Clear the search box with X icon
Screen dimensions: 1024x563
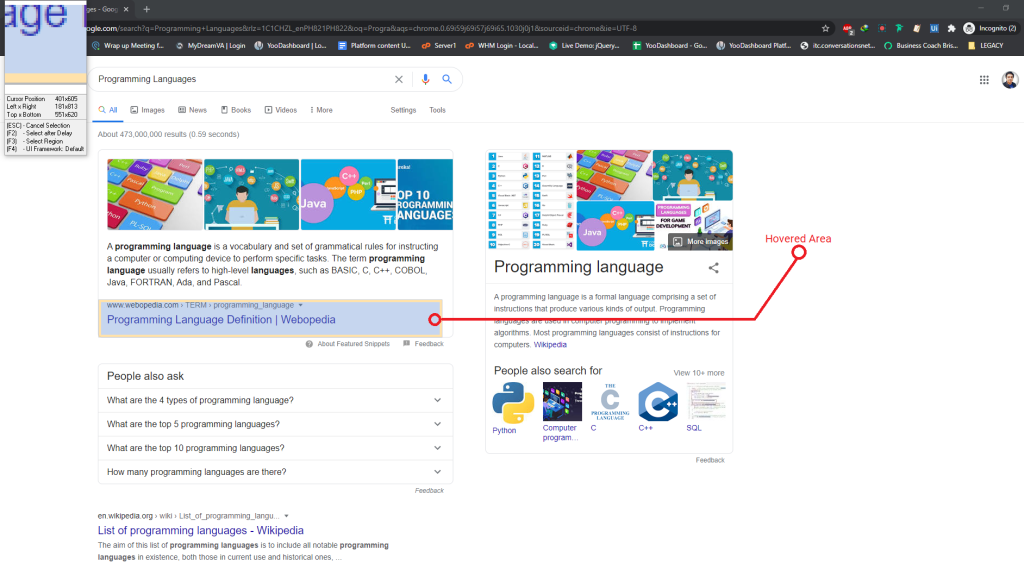tap(399, 79)
